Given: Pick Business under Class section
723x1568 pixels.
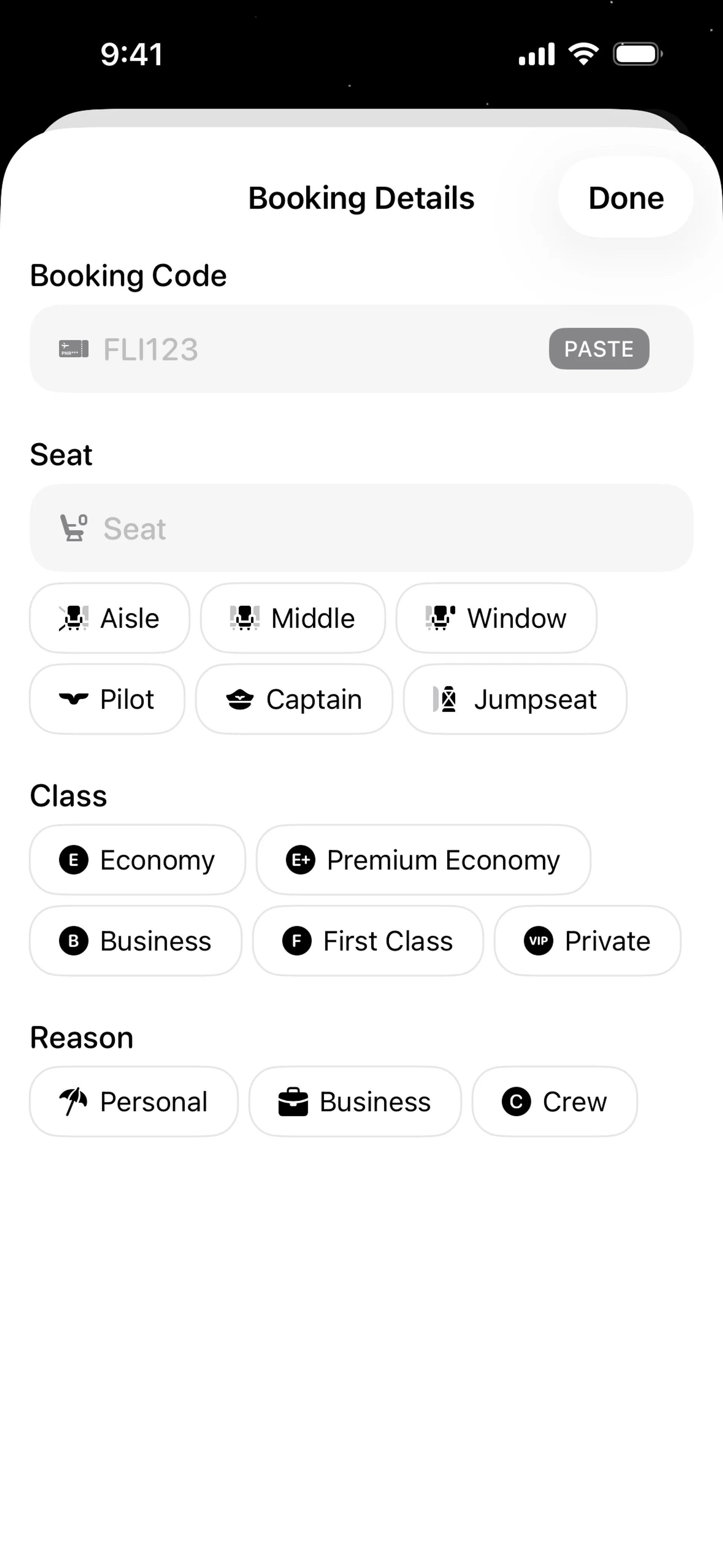Looking at the screenshot, I should [x=136, y=941].
